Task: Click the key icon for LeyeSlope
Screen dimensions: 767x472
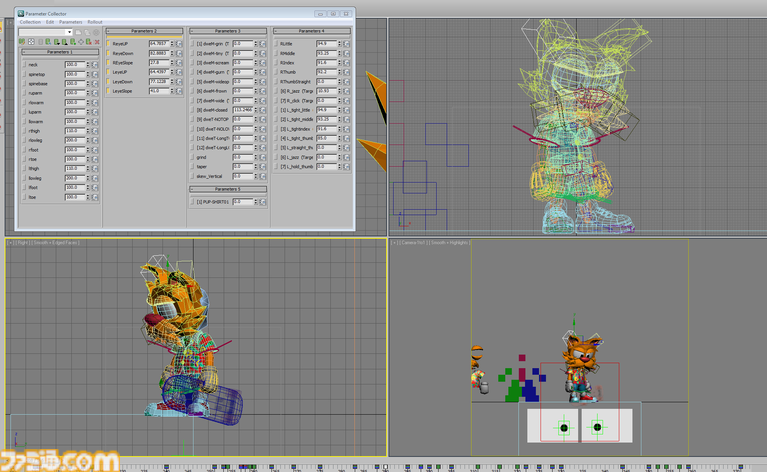Action: [179, 91]
